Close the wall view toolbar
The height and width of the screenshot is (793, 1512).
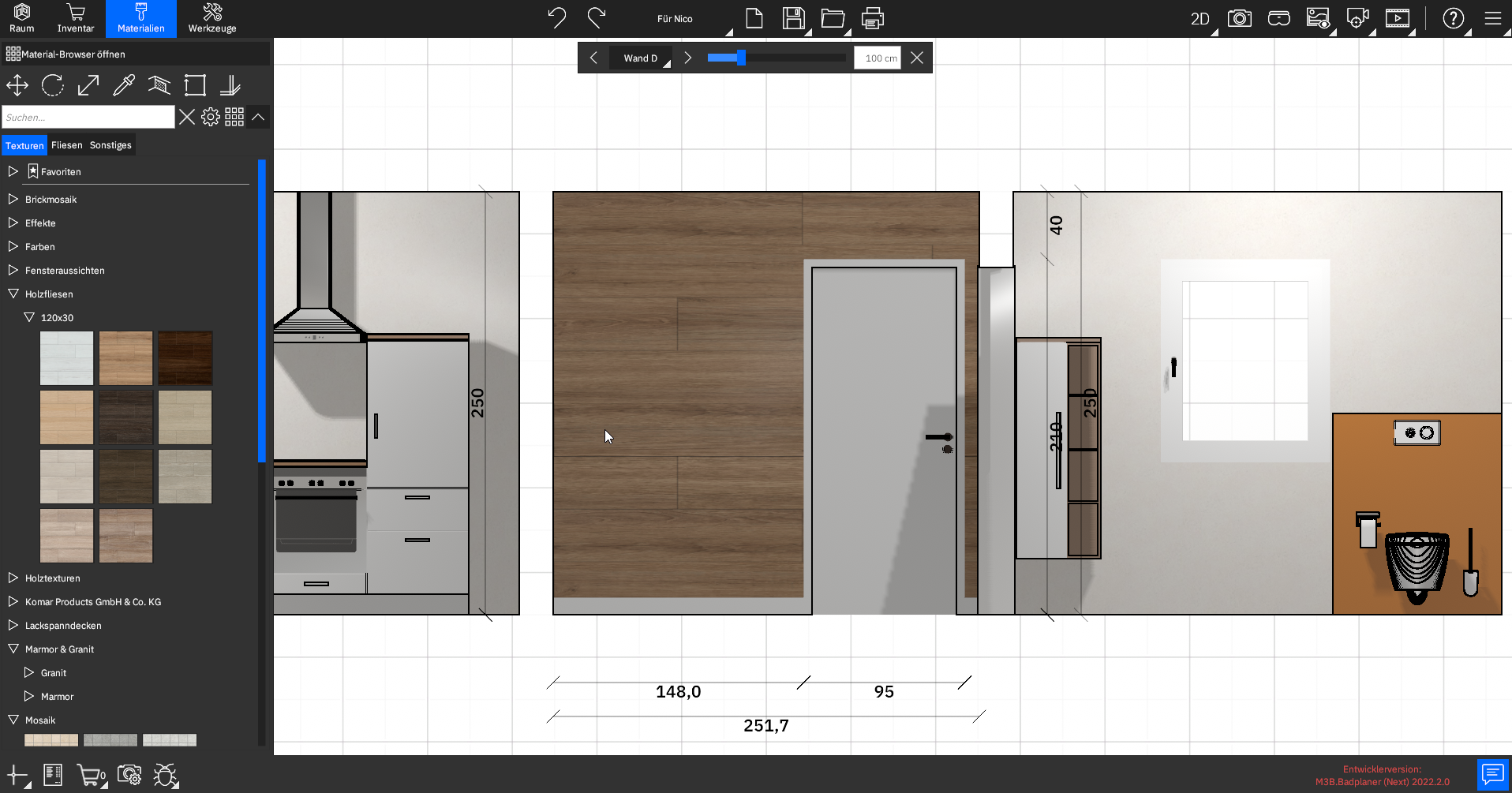click(x=917, y=58)
